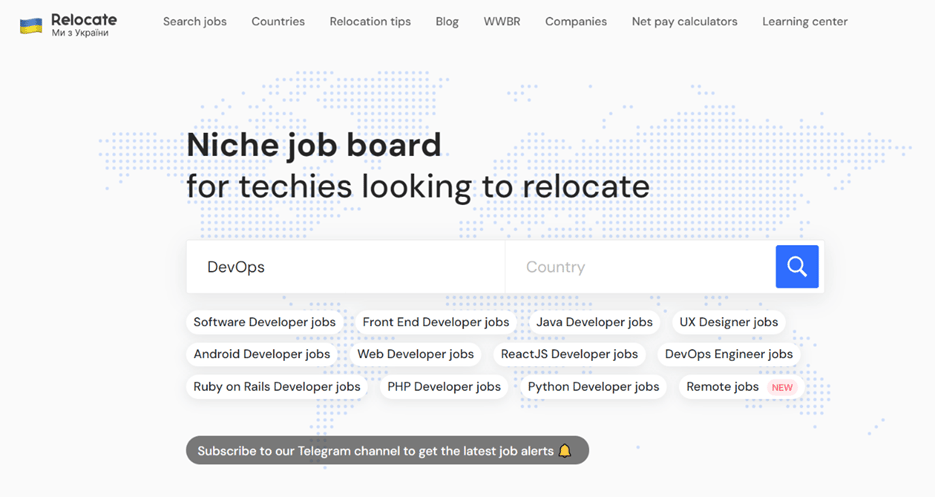The height and width of the screenshot is (497, 935).
Task: Click the blue magnifier search button
Action: click(x=797, y=267)
